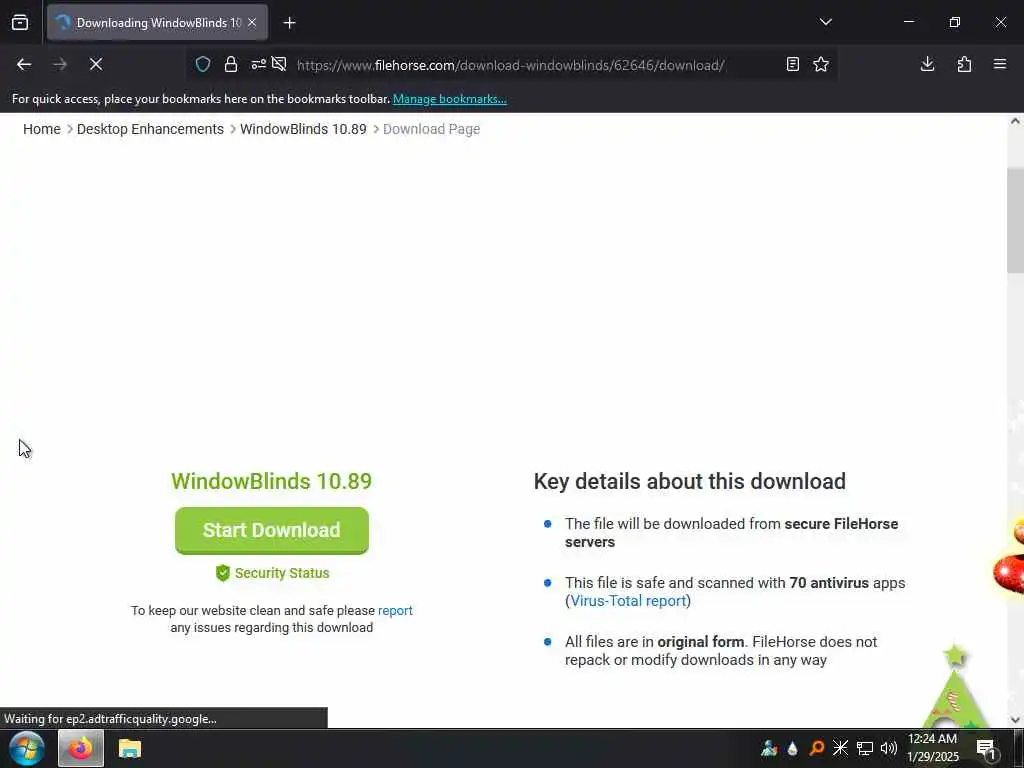Close the Downloading WindowBlinds tab
This screenshot has height=768, width=1024.
[252, 23]
